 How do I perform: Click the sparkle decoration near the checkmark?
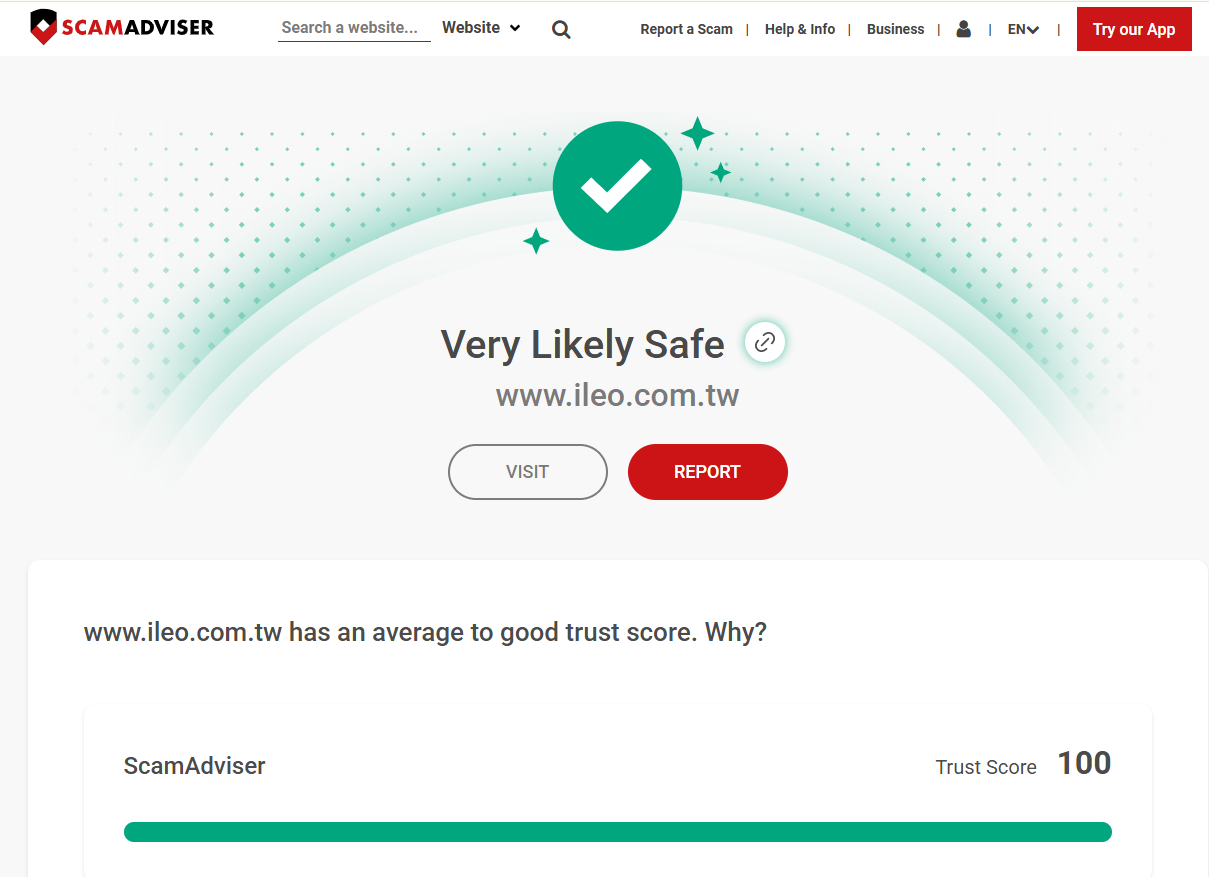[700, 130]
